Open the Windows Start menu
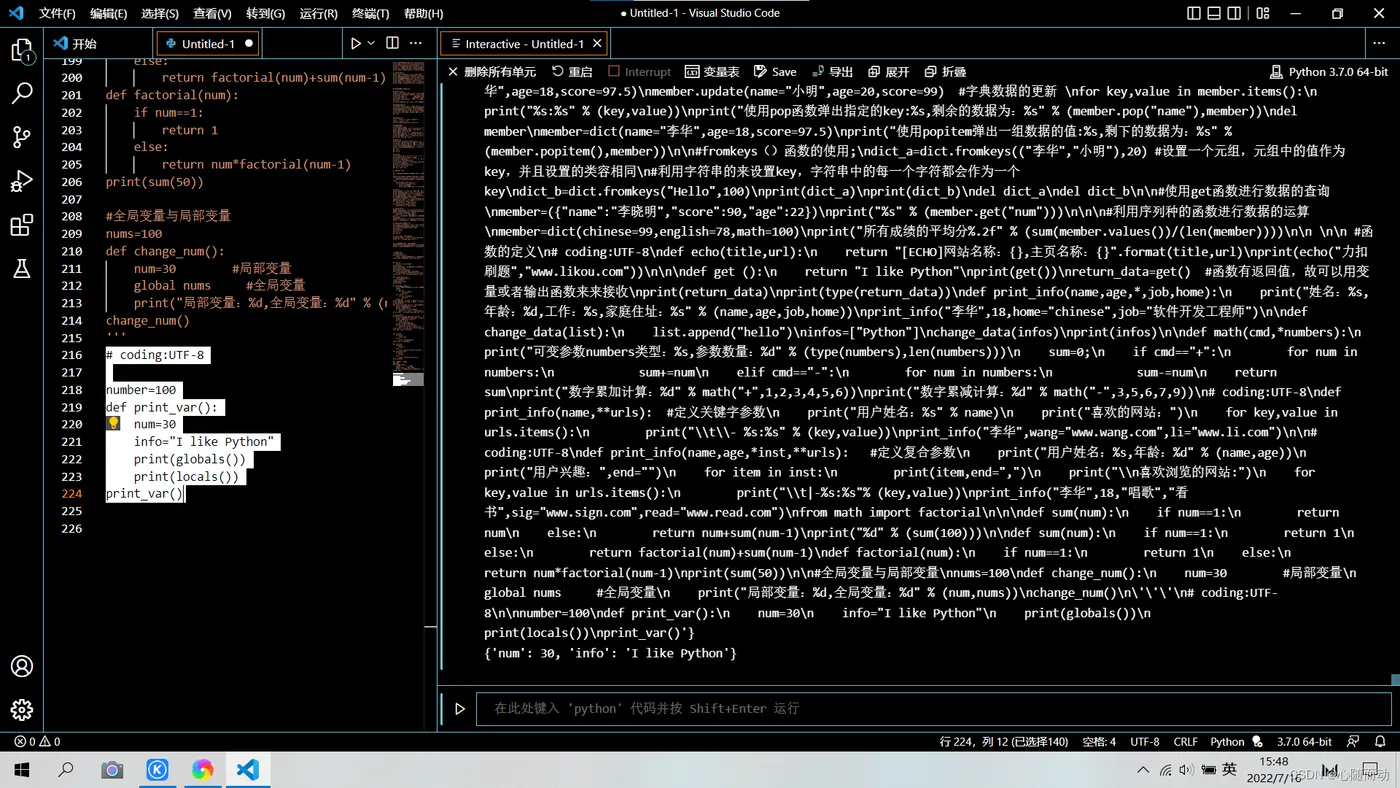This screenshot has height=788, width=1400. (21, 770)
